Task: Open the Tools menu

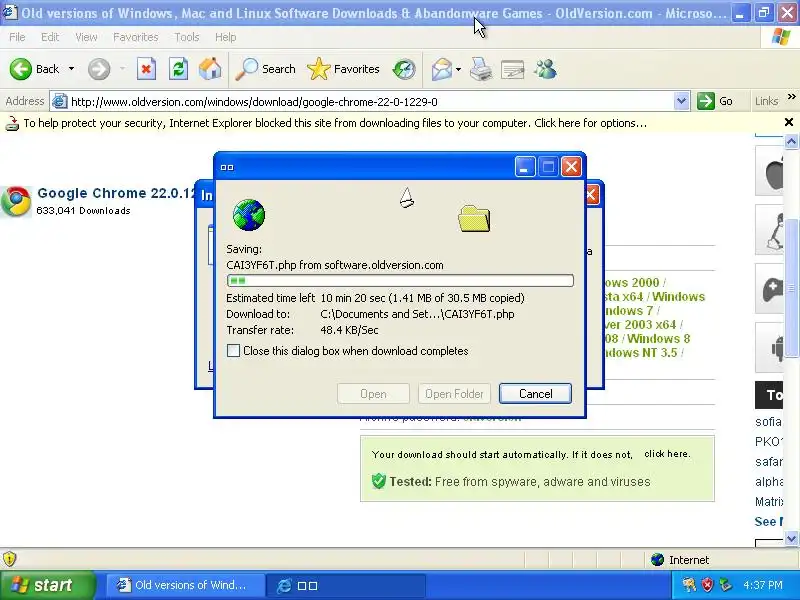Action: (x=187, y=37)
